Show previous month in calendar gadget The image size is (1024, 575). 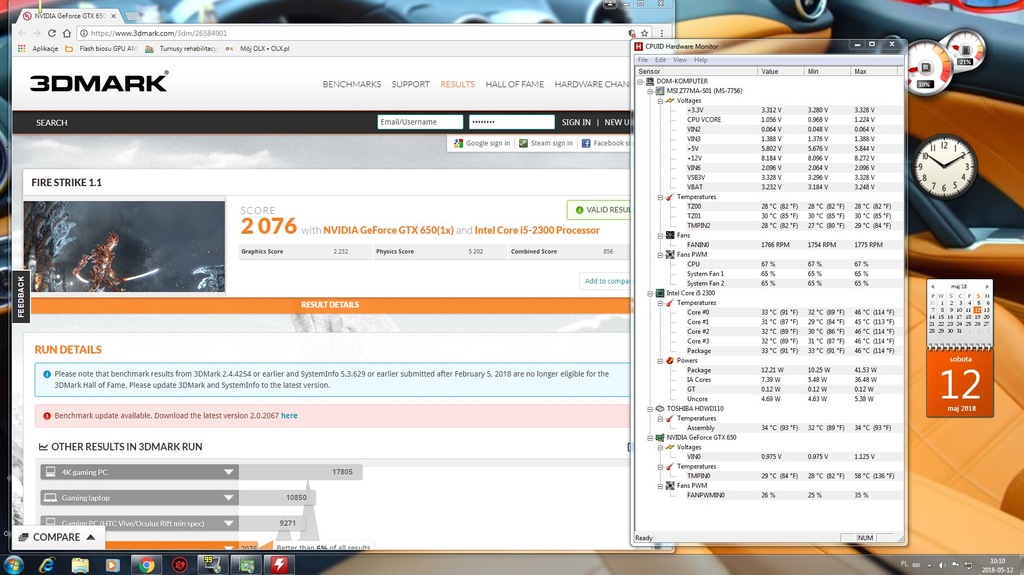pyautogui.click(x=933, y=287)
